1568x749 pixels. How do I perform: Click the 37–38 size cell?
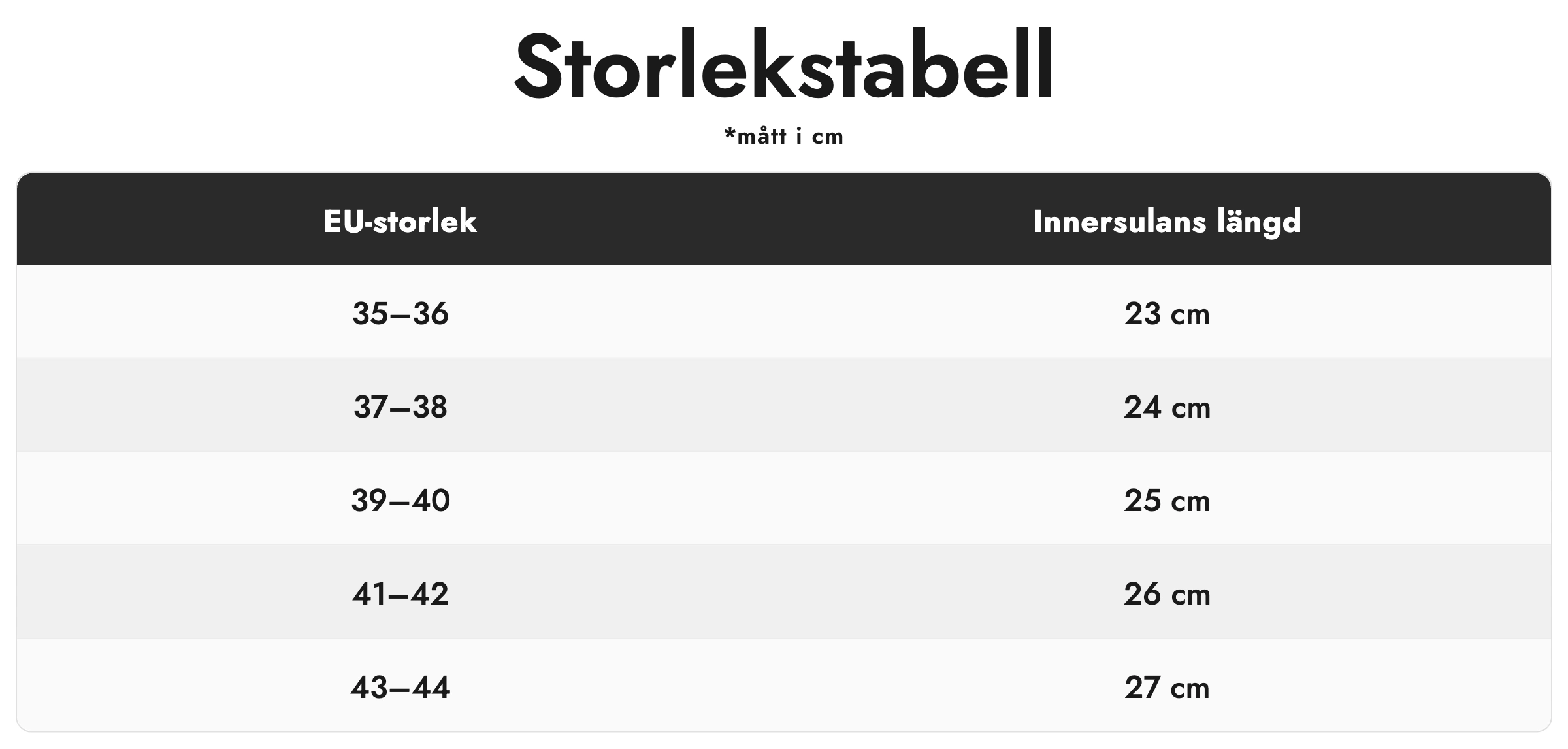pos(400,407)
